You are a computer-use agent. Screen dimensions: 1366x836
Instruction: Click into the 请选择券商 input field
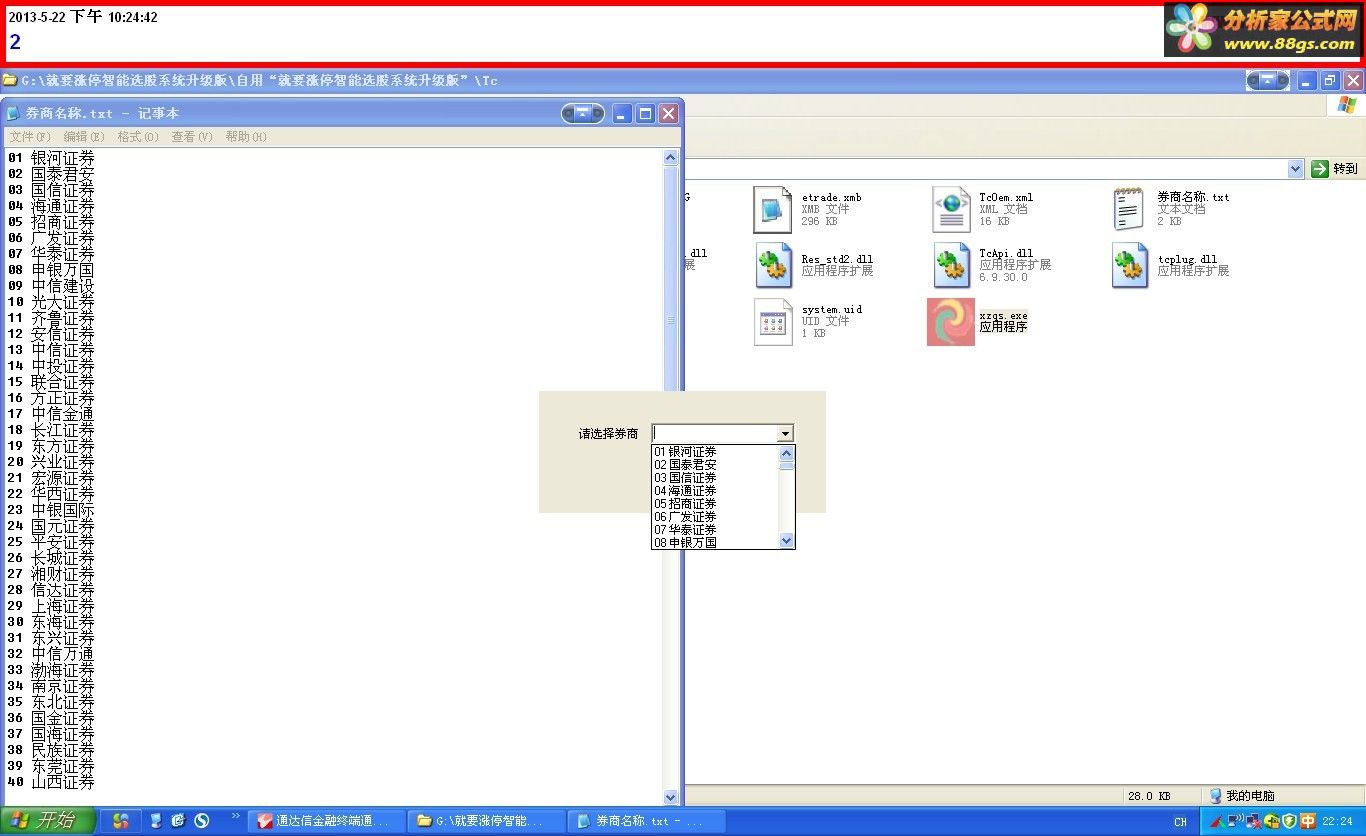point(714,433)
